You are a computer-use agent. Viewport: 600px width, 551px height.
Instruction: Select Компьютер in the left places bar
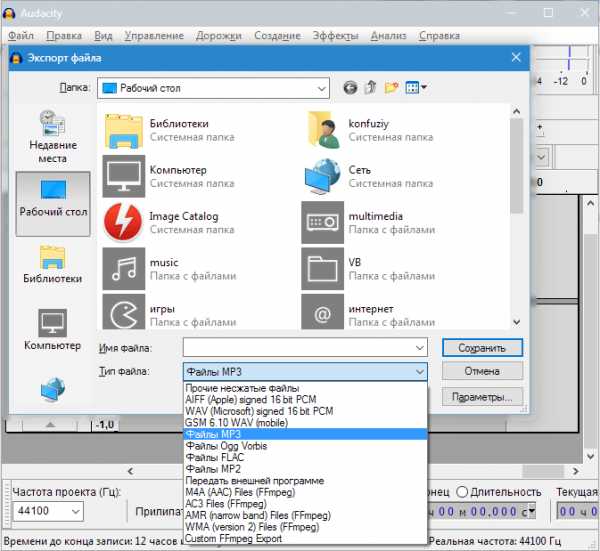tap(53, 330)
